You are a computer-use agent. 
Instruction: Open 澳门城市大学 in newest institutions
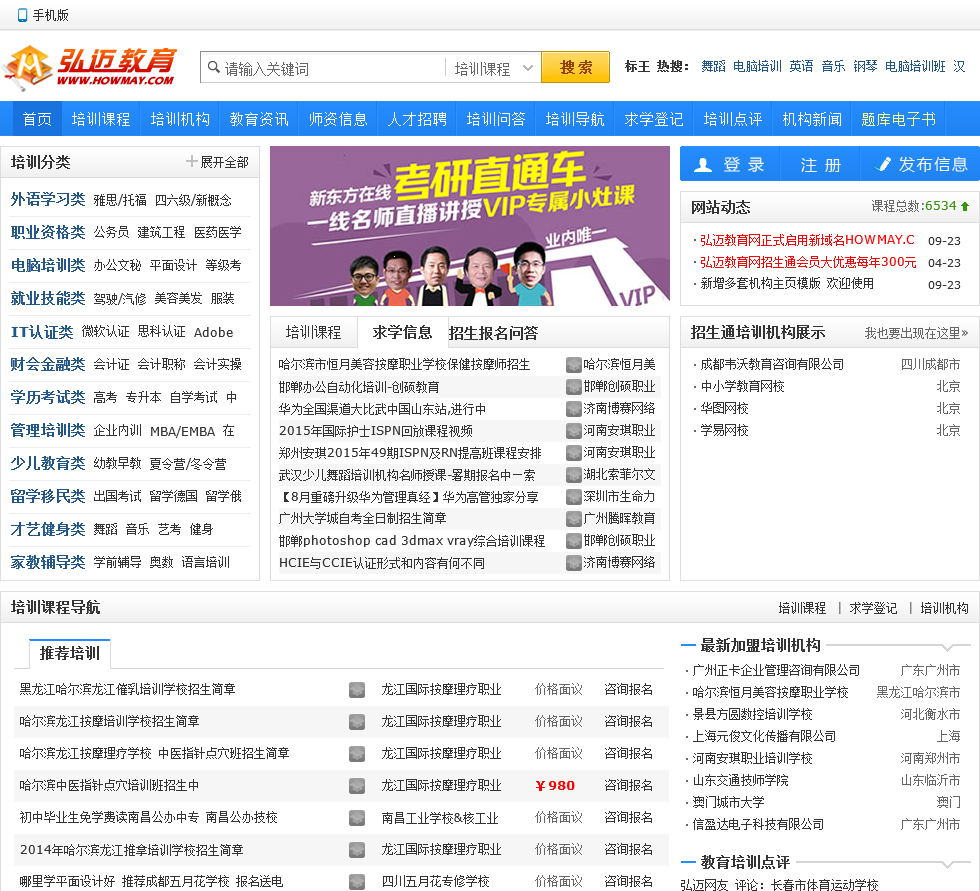pos(728,802)
